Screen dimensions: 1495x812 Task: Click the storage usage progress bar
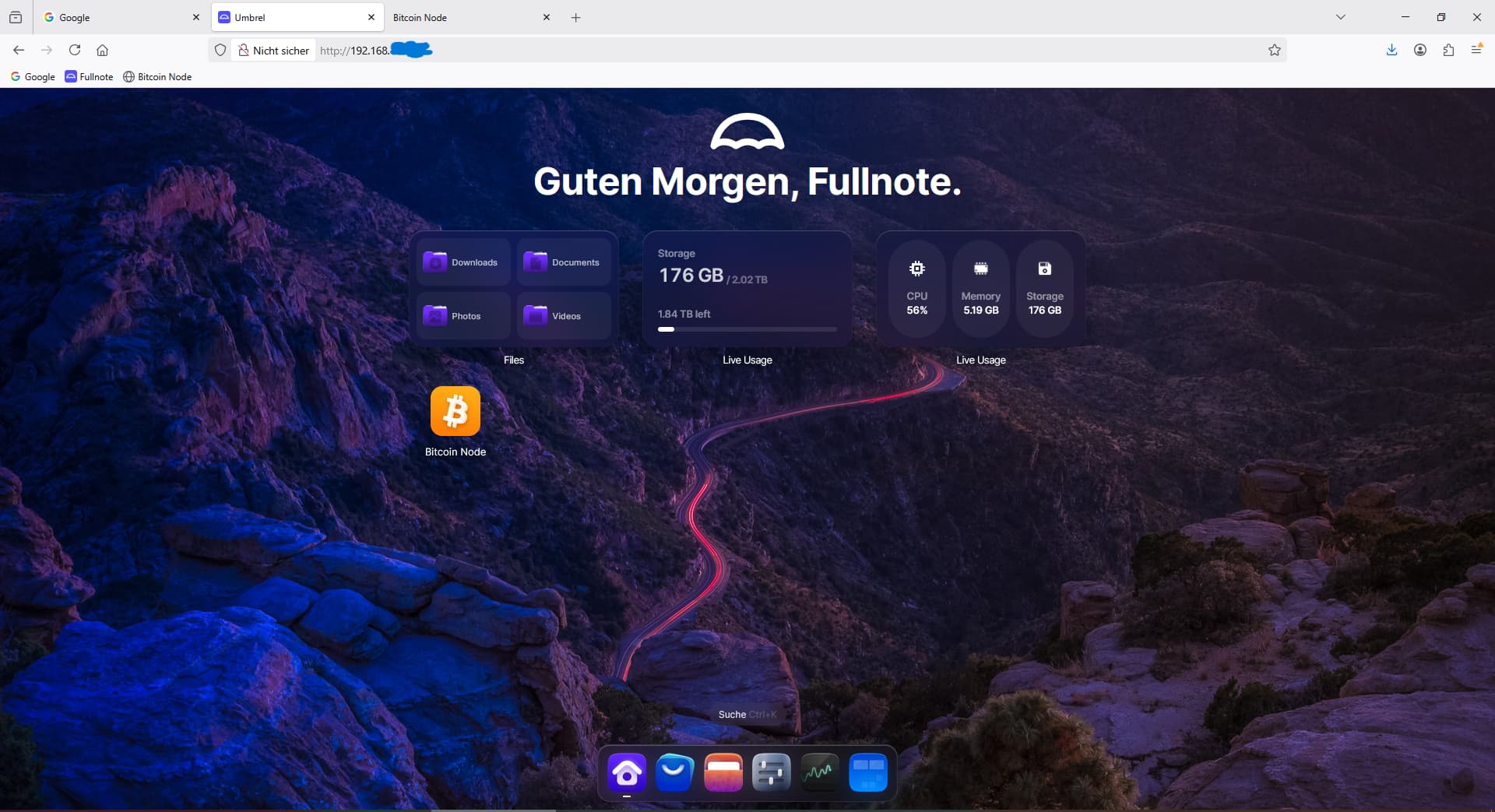(x=747, y=329)
